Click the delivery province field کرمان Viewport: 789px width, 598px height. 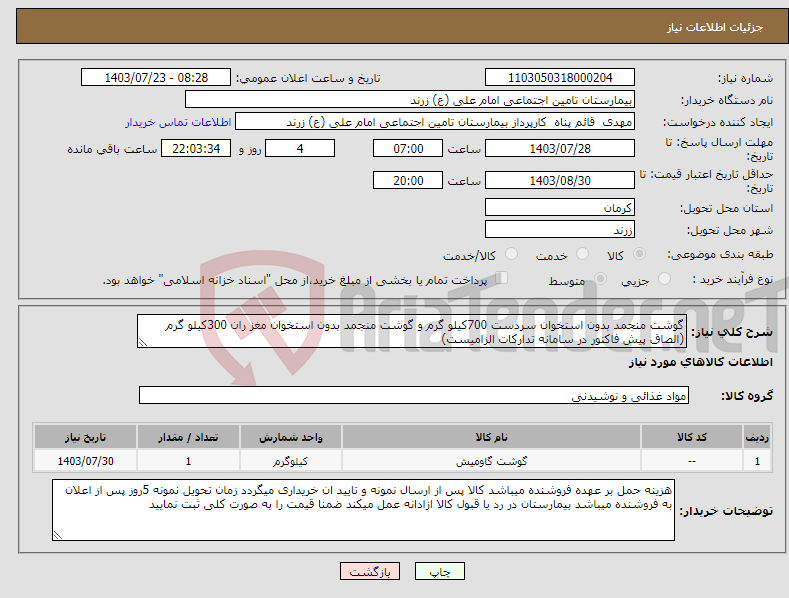click(x=560, y=207)
